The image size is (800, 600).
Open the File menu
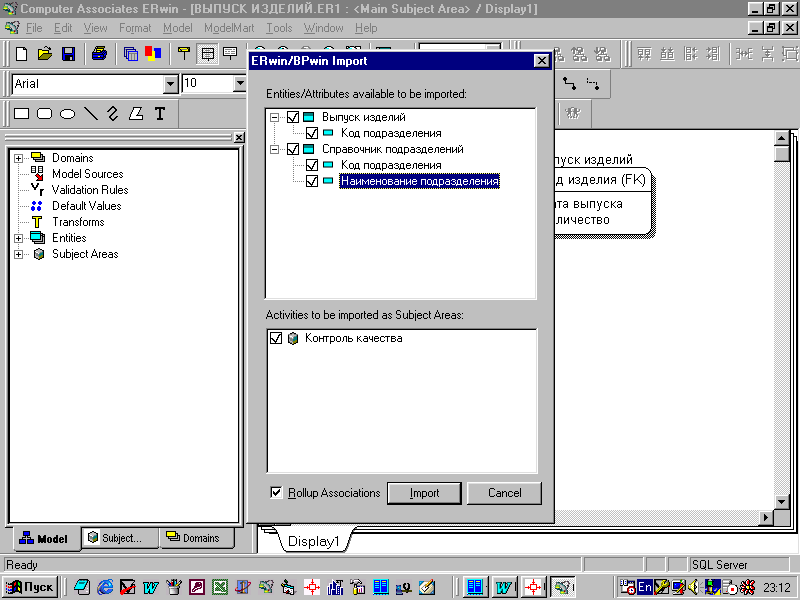(34, 28)
